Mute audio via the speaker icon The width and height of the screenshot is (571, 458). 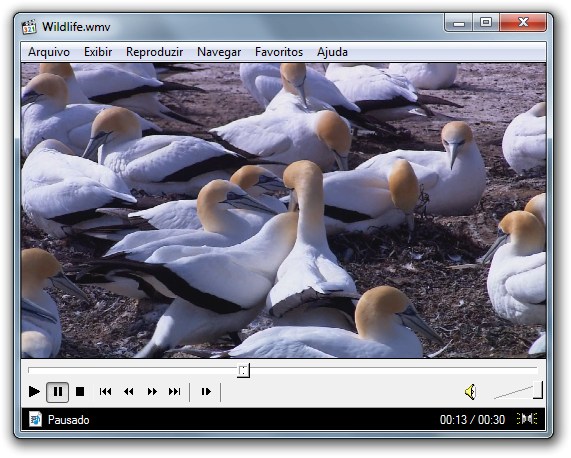[470, 392]
